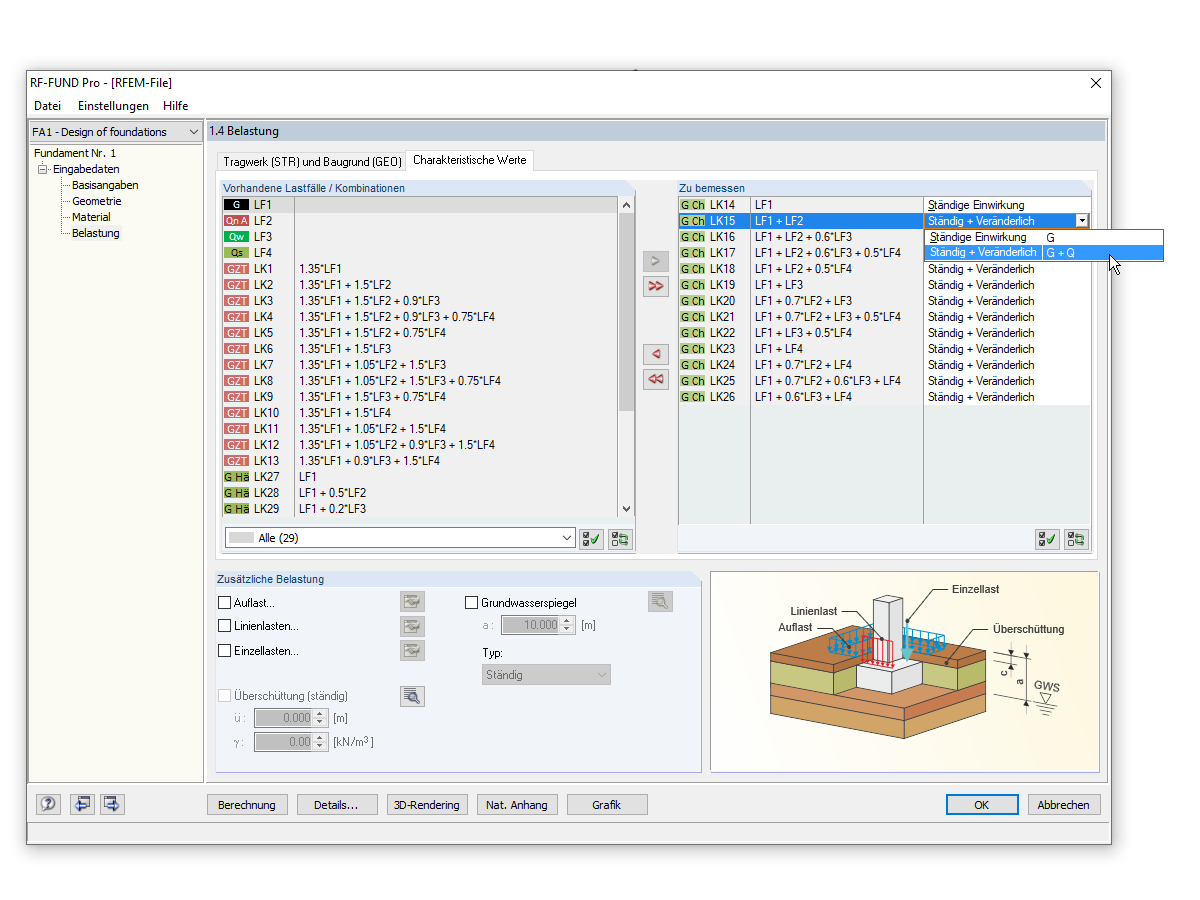Click G badge of LF1

click(x=236, y=205)
